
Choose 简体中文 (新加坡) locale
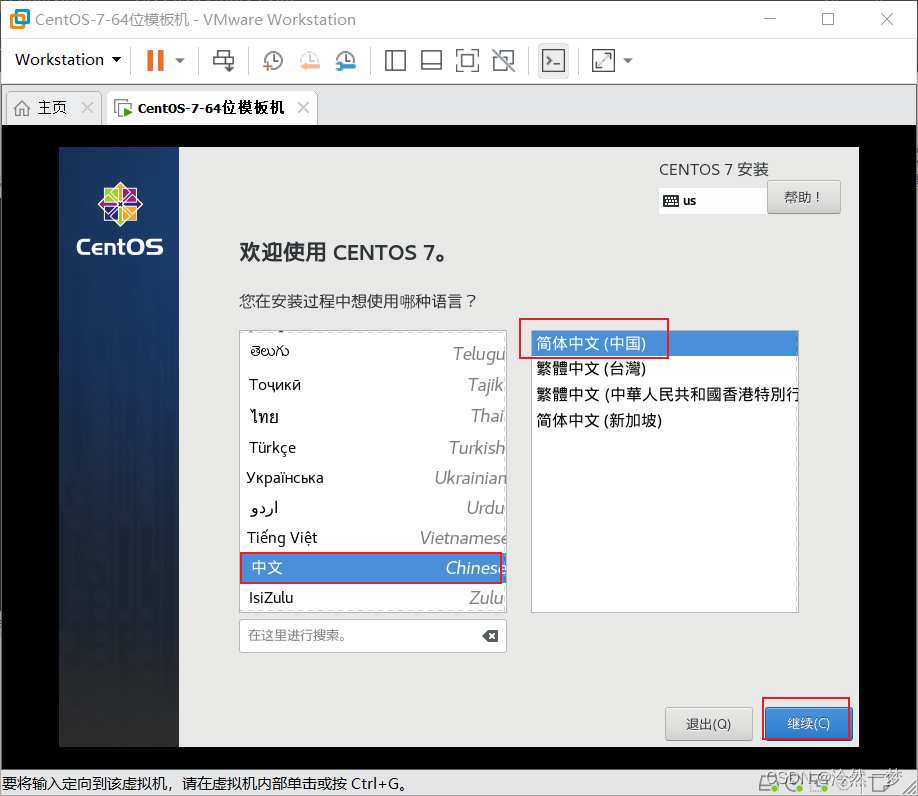point(664,420)
